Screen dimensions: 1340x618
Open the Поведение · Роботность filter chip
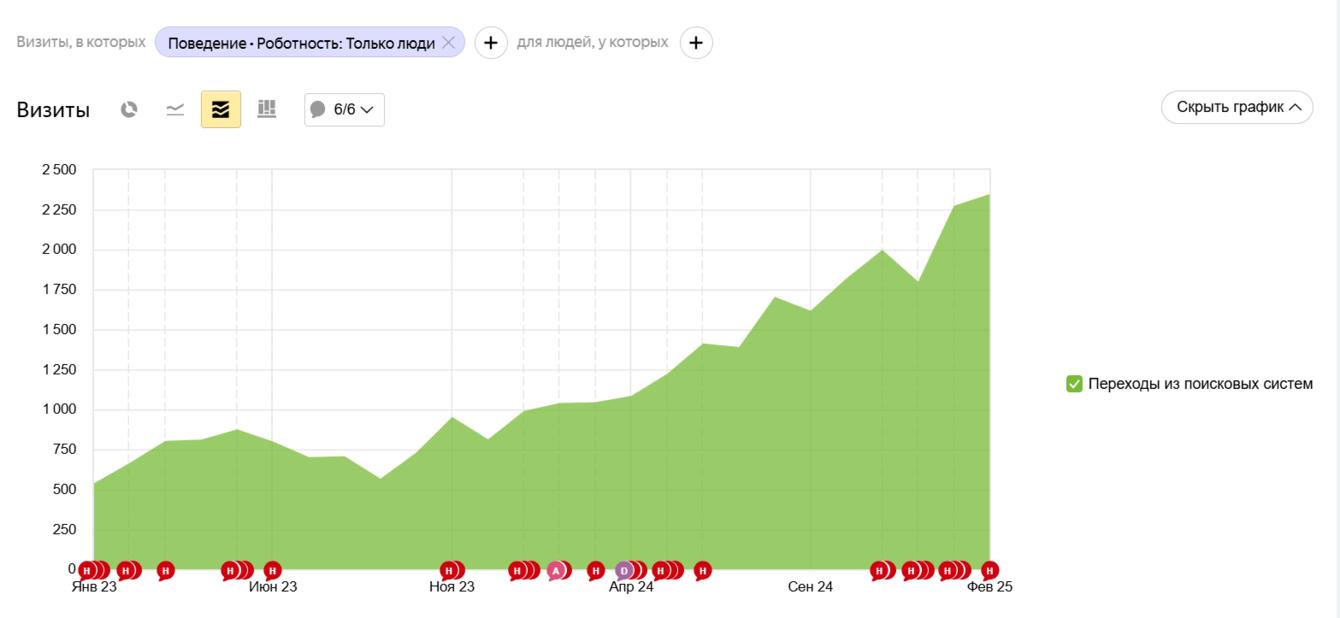coord(301,43)
